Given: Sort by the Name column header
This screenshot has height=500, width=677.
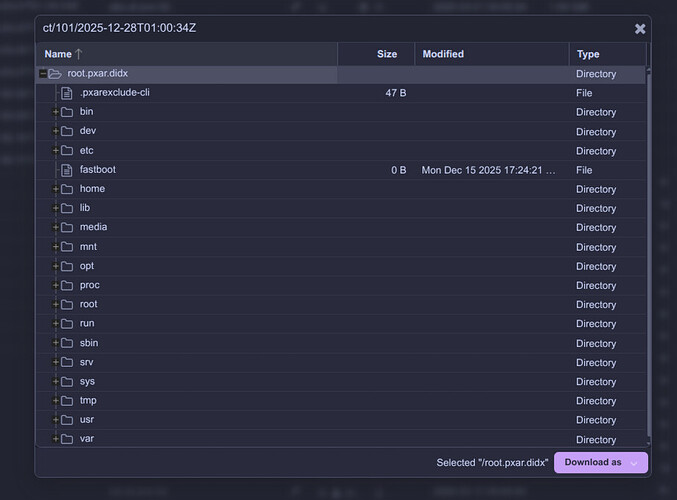Looking at the screenshot, I should pyautogui.click(x=58, y=54).
